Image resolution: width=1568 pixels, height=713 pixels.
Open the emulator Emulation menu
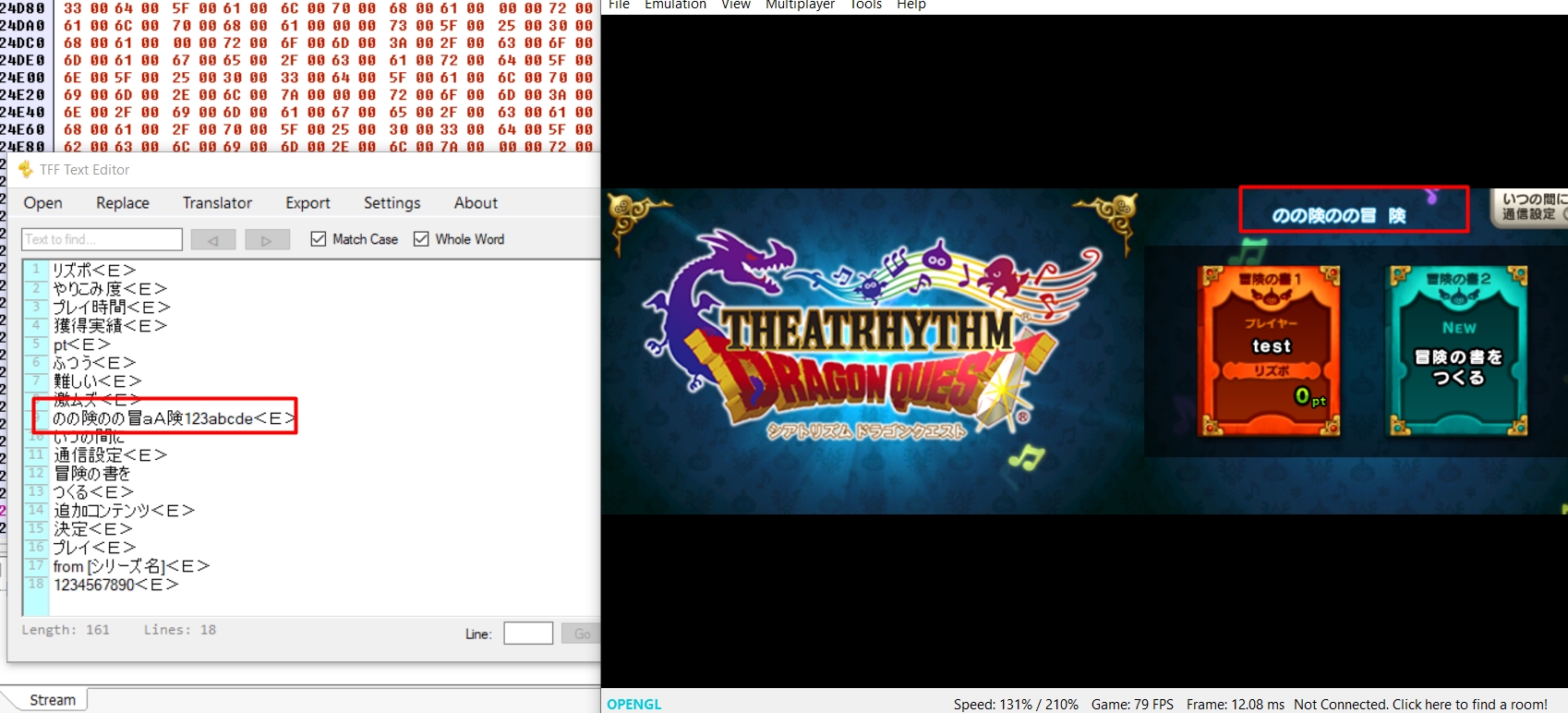pyautogui.click(x=675, y=5)
